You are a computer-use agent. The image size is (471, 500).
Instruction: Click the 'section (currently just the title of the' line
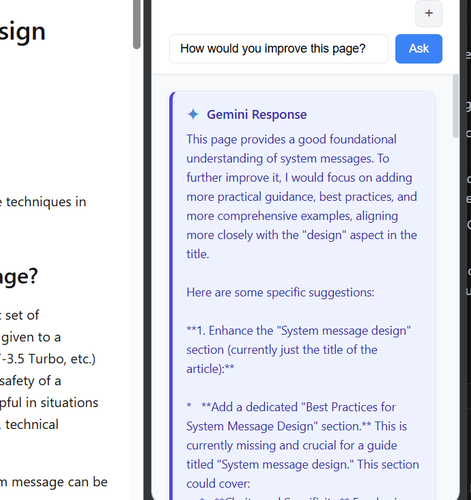pyautogui.click(x=282, y=350)
